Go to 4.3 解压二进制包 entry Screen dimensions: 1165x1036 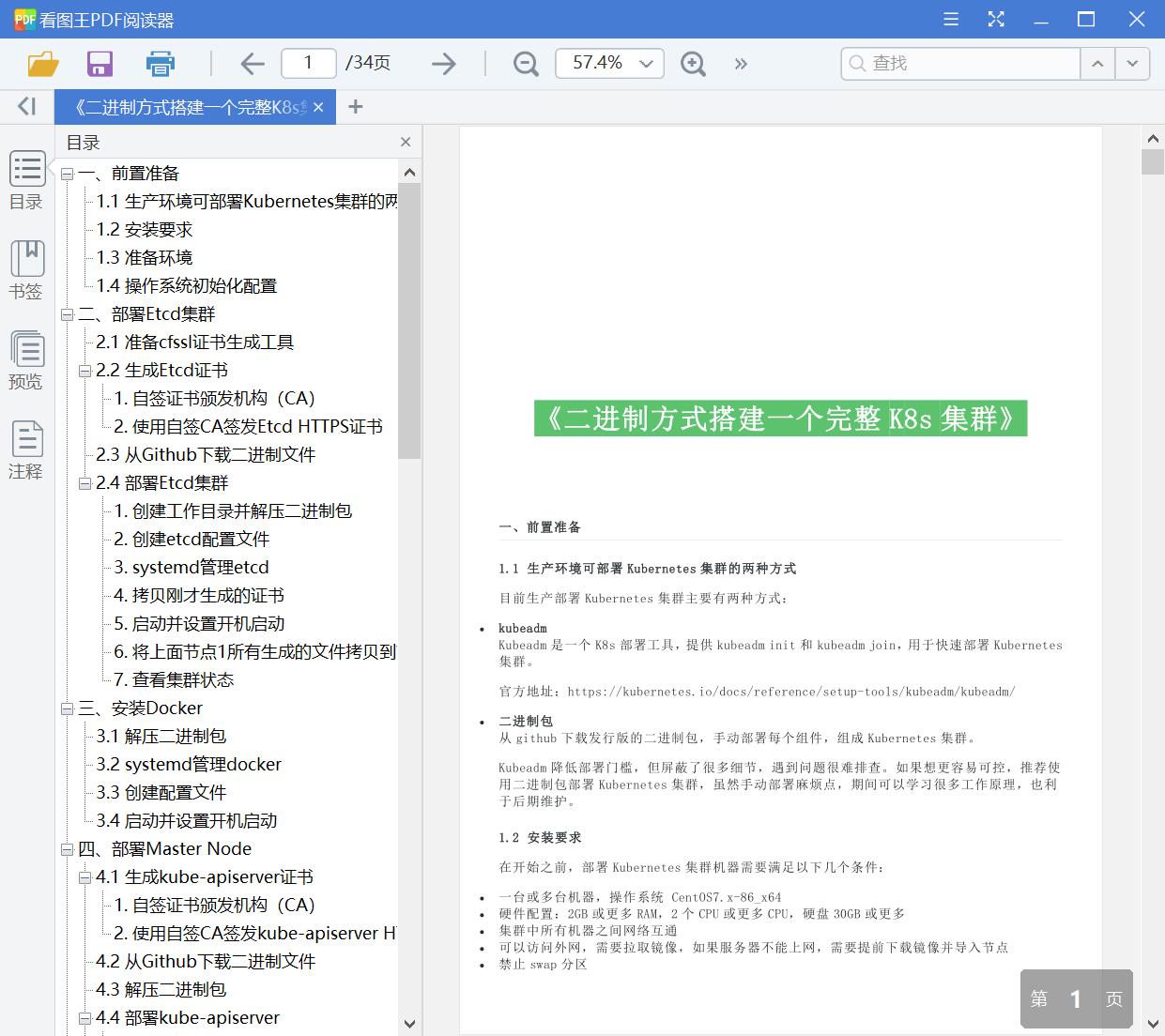[161, 990]
